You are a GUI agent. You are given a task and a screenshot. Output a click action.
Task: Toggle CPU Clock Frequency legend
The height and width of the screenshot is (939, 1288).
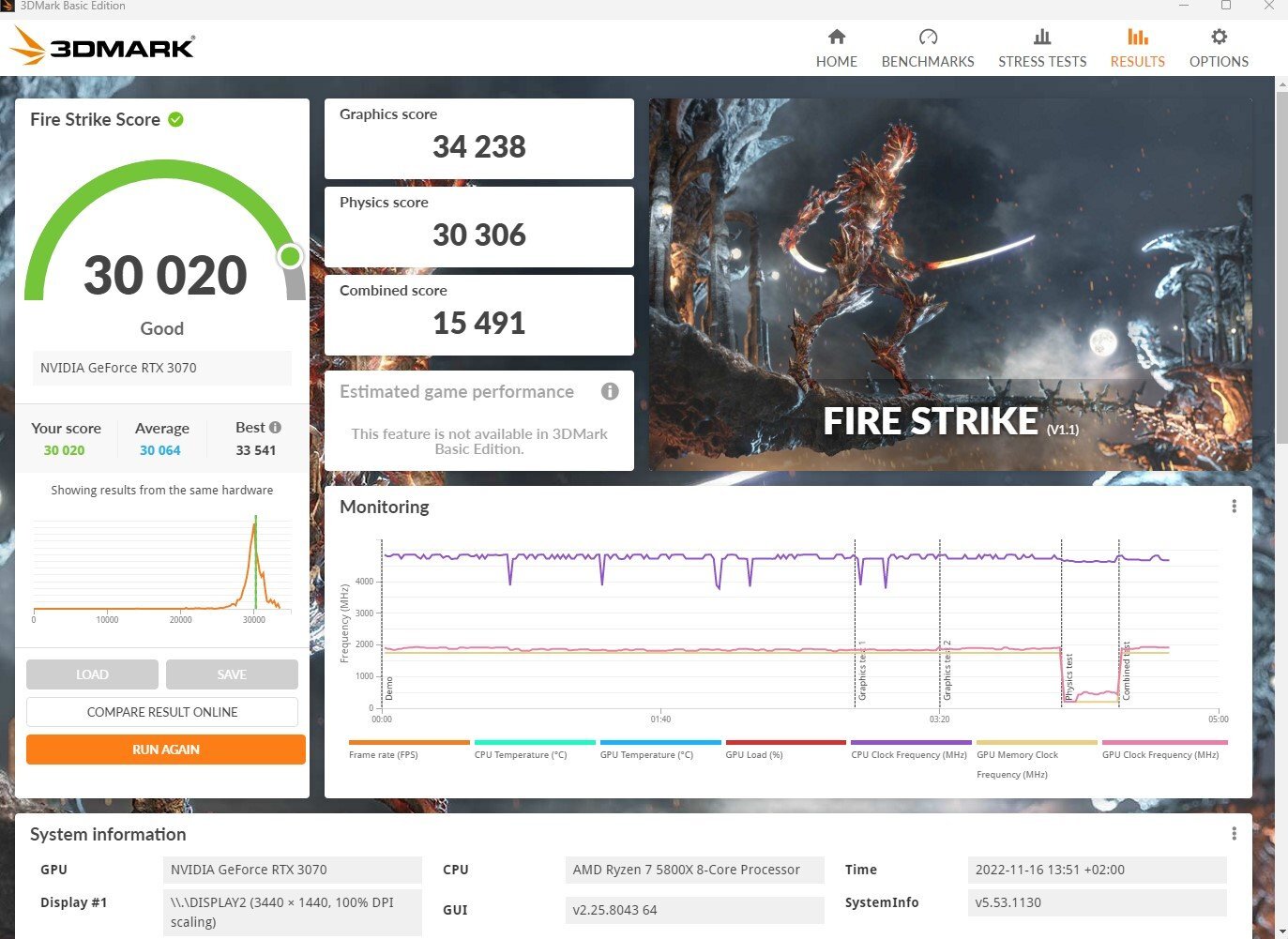[x=911, y=750]
